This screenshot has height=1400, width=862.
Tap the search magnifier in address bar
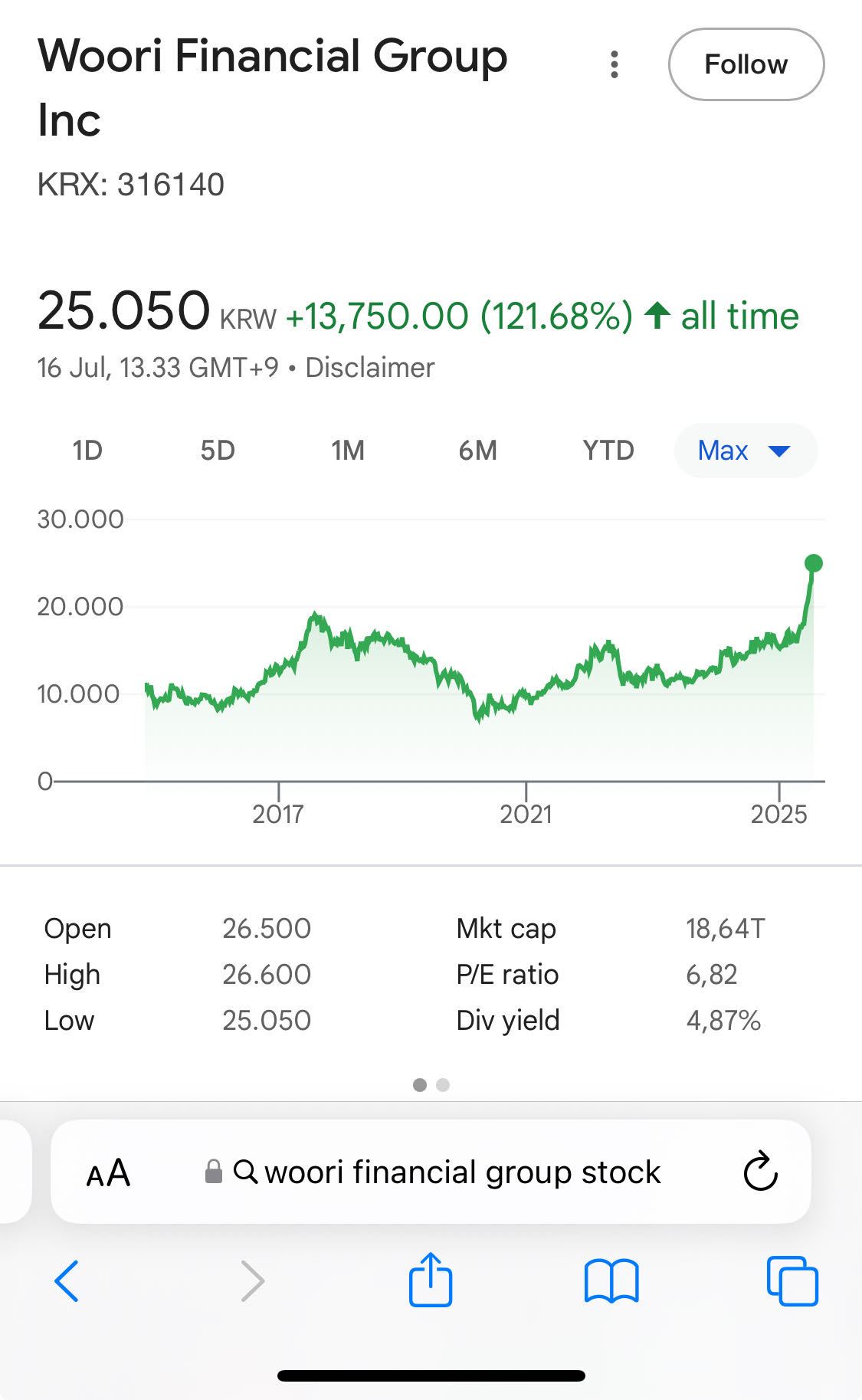pyautogui.click(x=245, y=1172)
